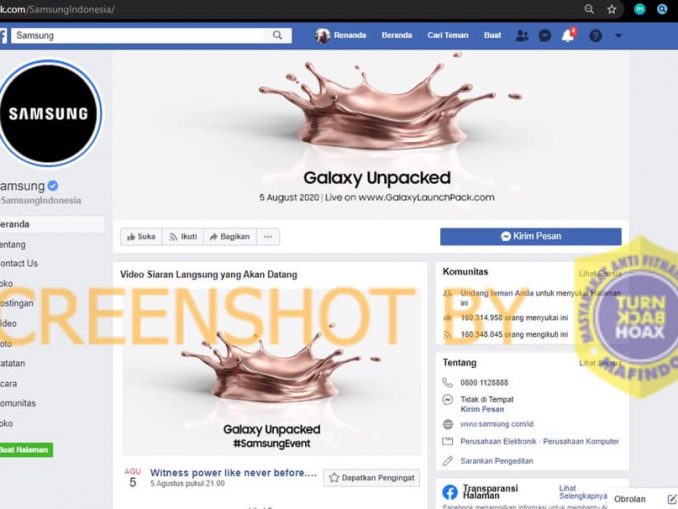Click the Facebook icon in Transparansi Halaman
Image resolution: width=678 pixels, height=509 pixels.
(450, 492)
